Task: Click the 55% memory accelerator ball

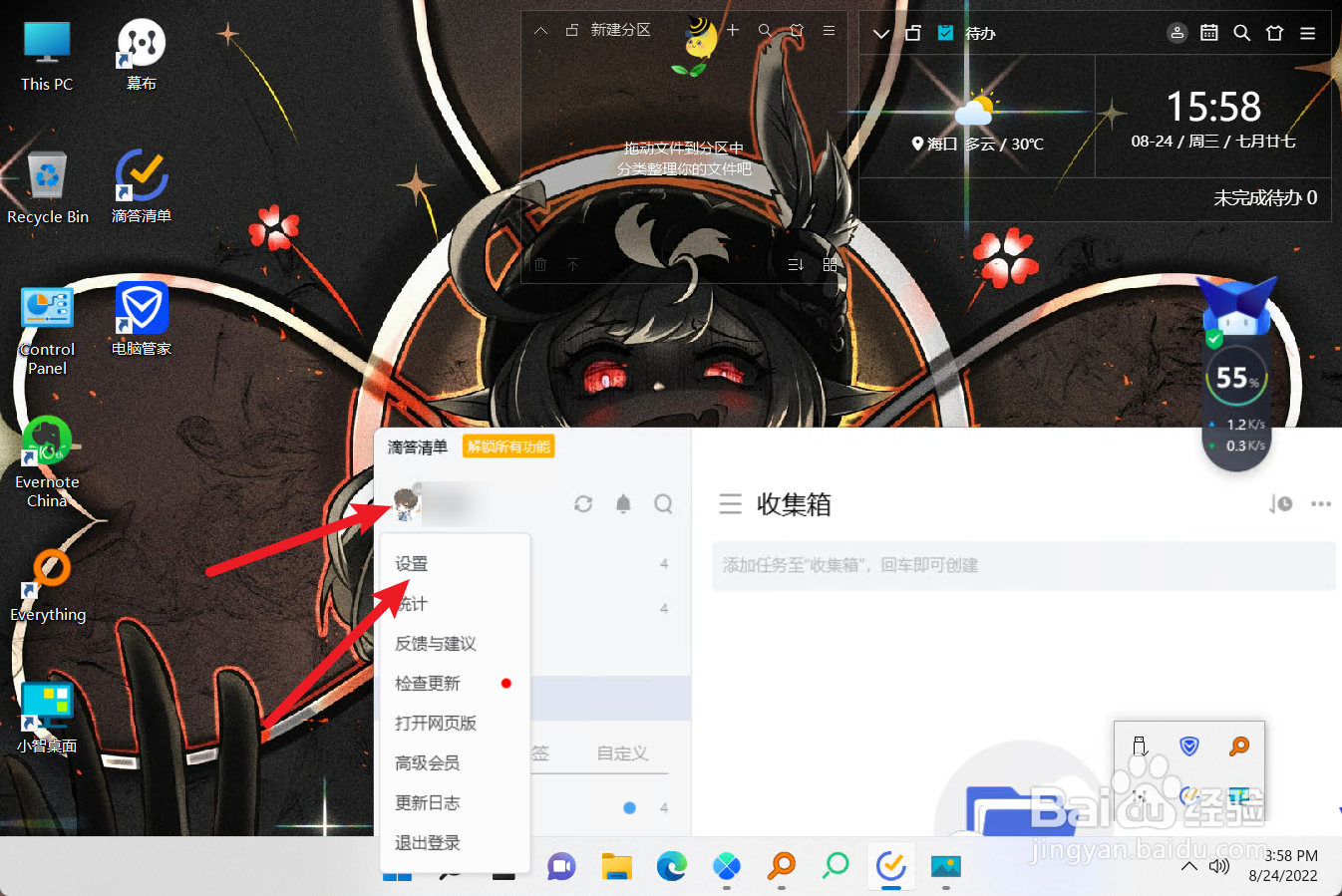Action: pos(1236,378)
